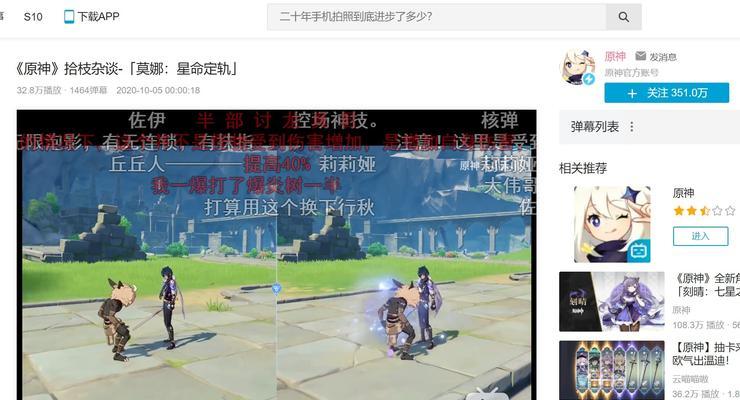Focus the search input field
Screen dimensions: 740x400
(x=437, y=17)
